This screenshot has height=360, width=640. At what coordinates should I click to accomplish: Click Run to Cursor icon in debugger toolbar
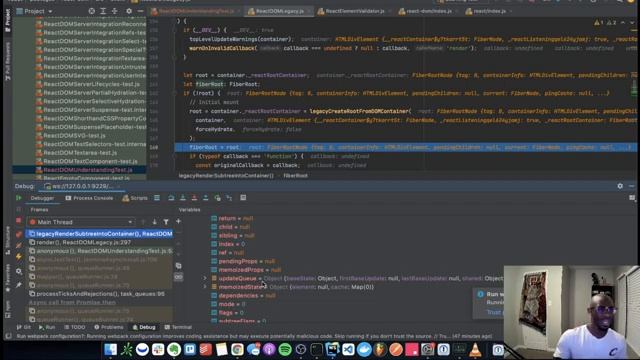(229, 198)
